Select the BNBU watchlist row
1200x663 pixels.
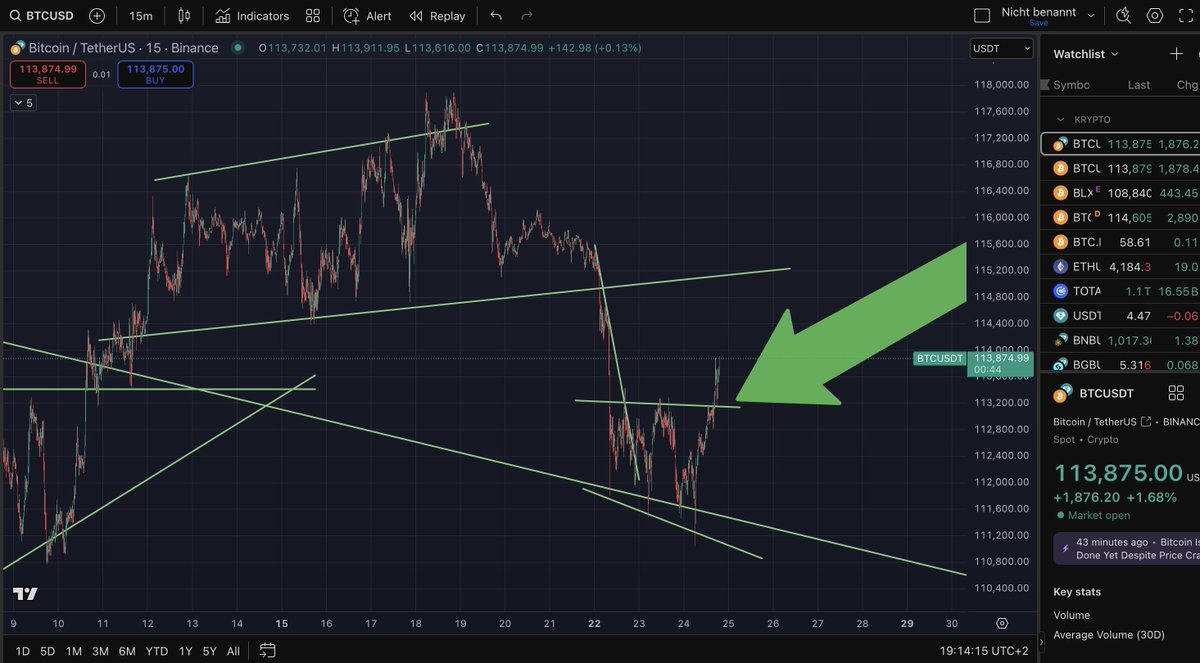click(1120, 340)
